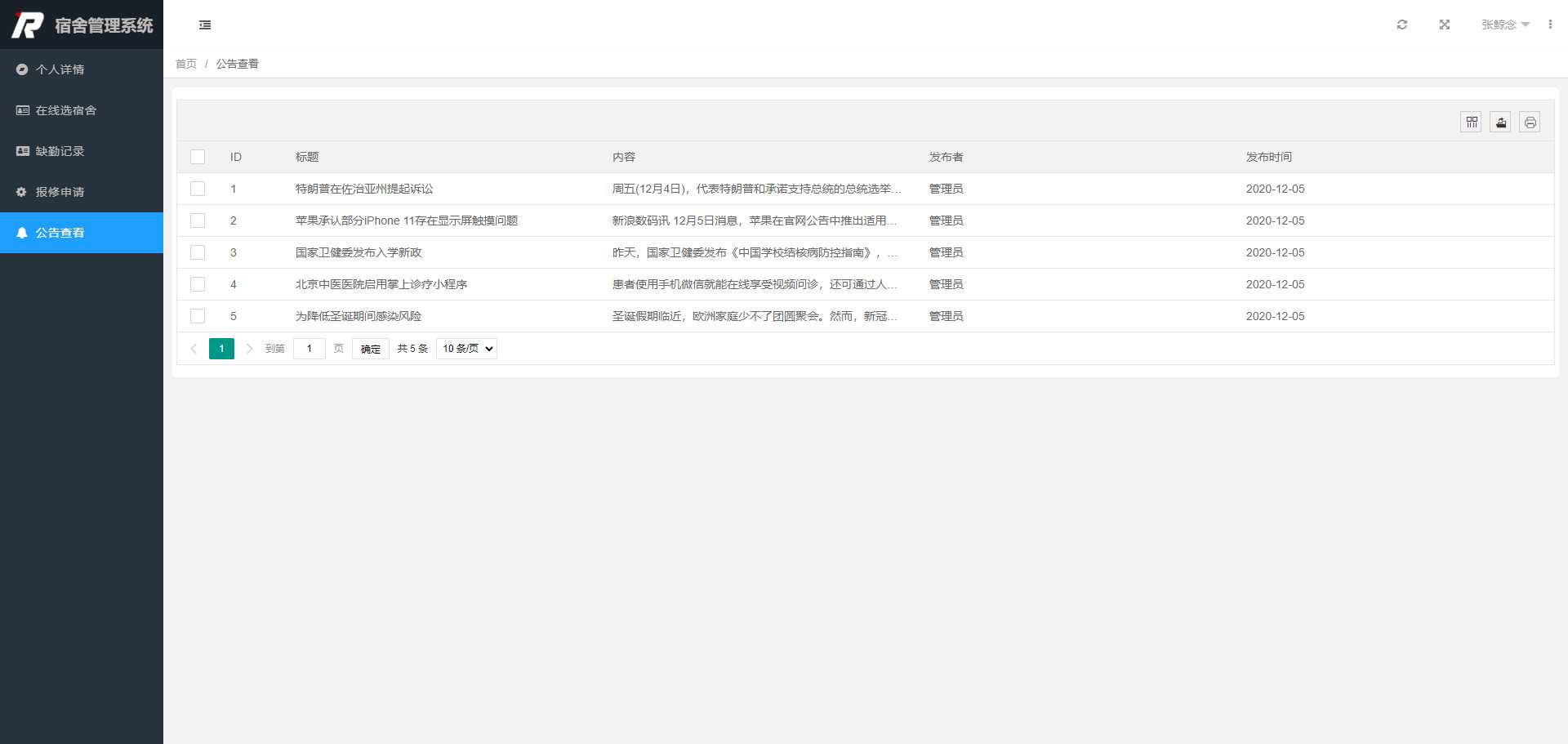This screenshot has width=1568, height=744.
Task: Check the row for 特朗普在佐治亚州提起诉讼
Action: click(x=198, y=189)
